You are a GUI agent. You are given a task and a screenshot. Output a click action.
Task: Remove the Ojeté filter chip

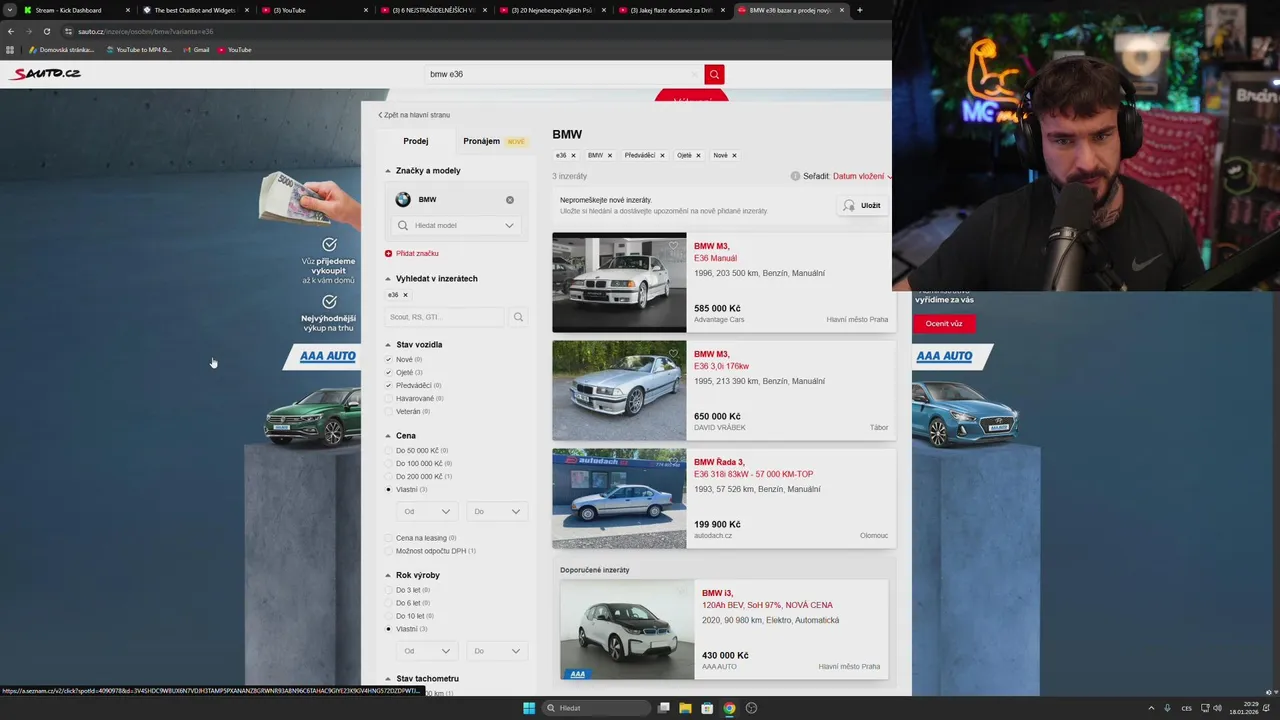pos(698,155)
